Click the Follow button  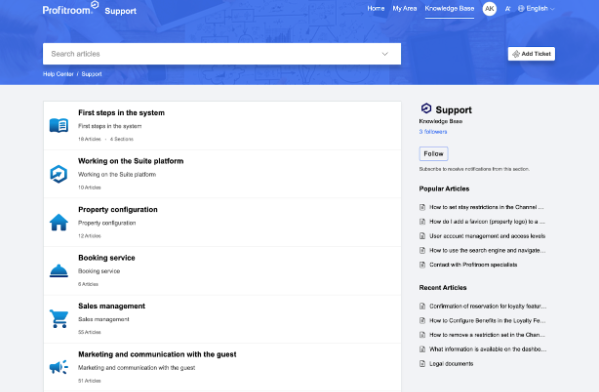(x=434, y=154)
